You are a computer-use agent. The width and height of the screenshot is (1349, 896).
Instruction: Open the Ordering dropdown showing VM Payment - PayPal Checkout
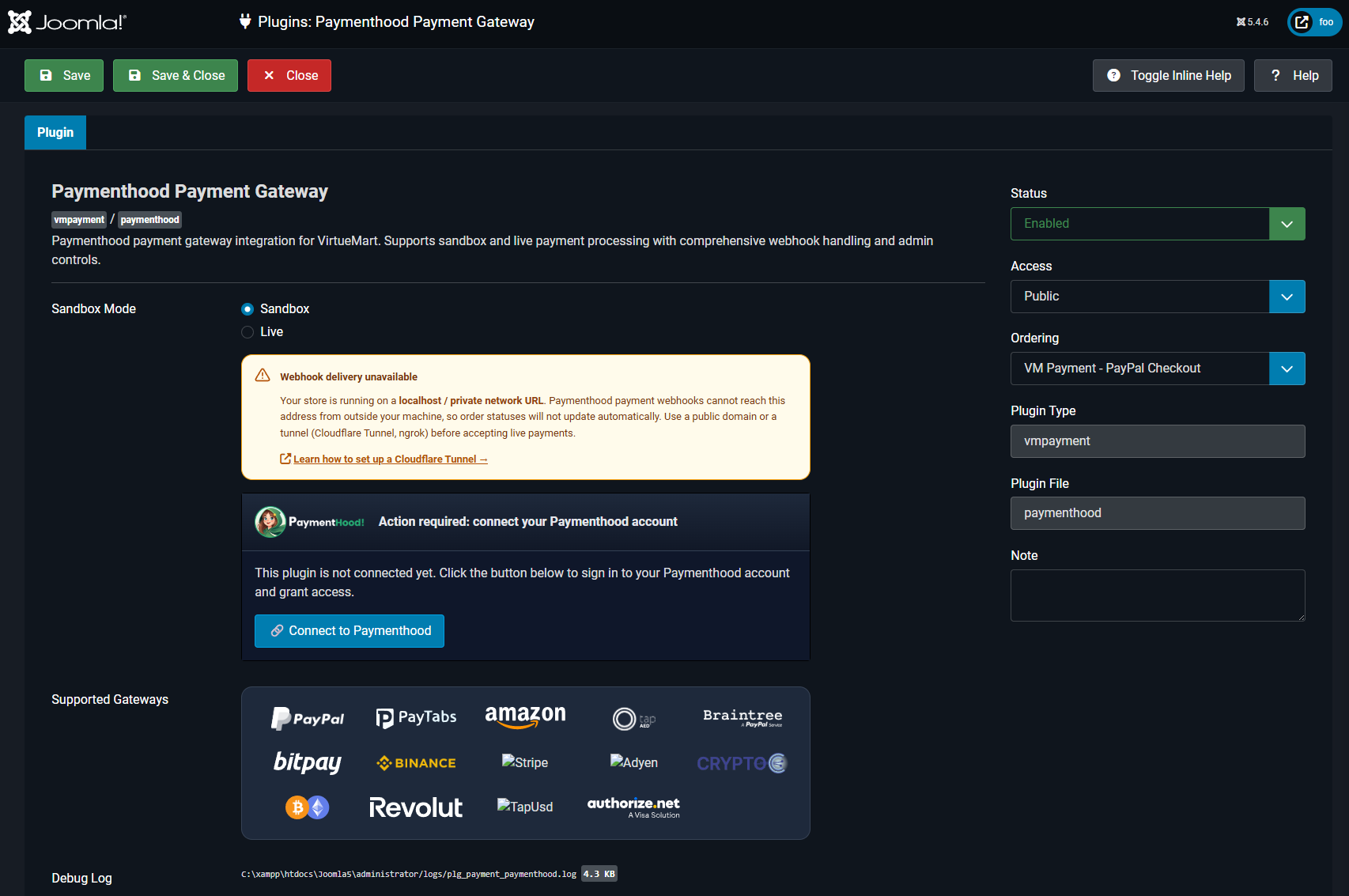click(x=1158, y=369)
